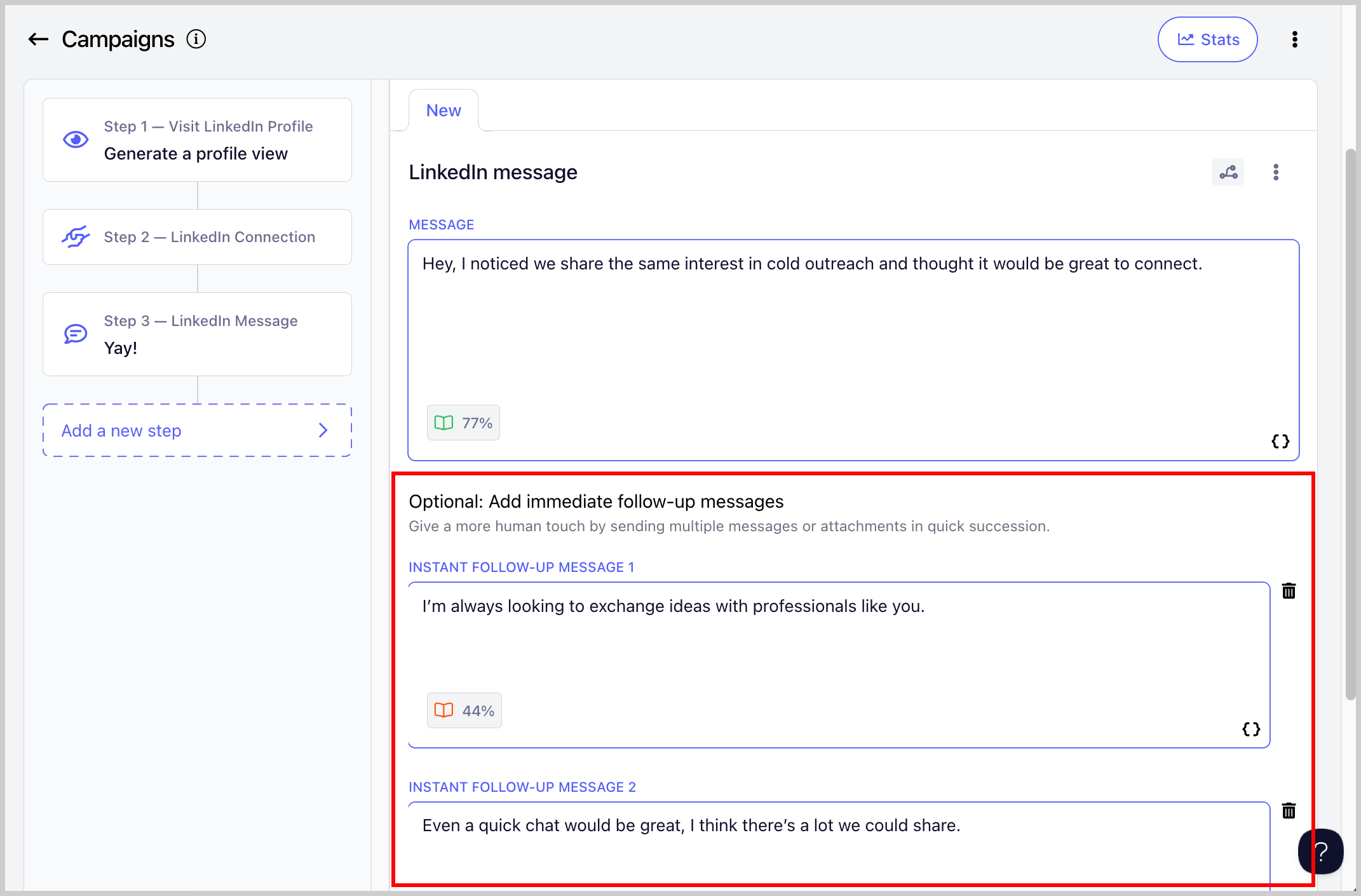Click the info icon beside Campaigns title
1361x896 pixels.
click(x=196, y=39)
